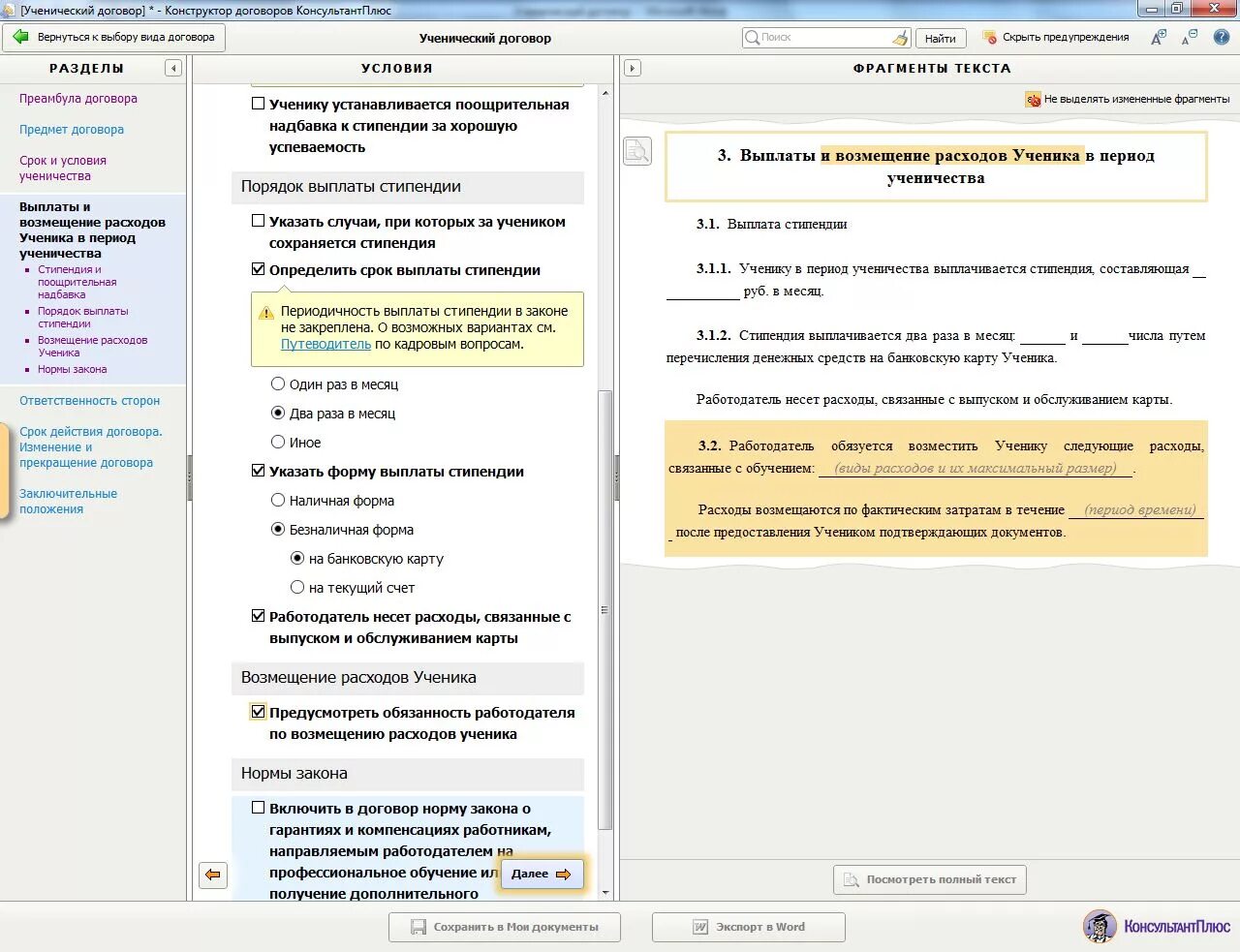
Task: Uncheck Работодатель несет расходы по карте
Action: (x=259, y=616)
